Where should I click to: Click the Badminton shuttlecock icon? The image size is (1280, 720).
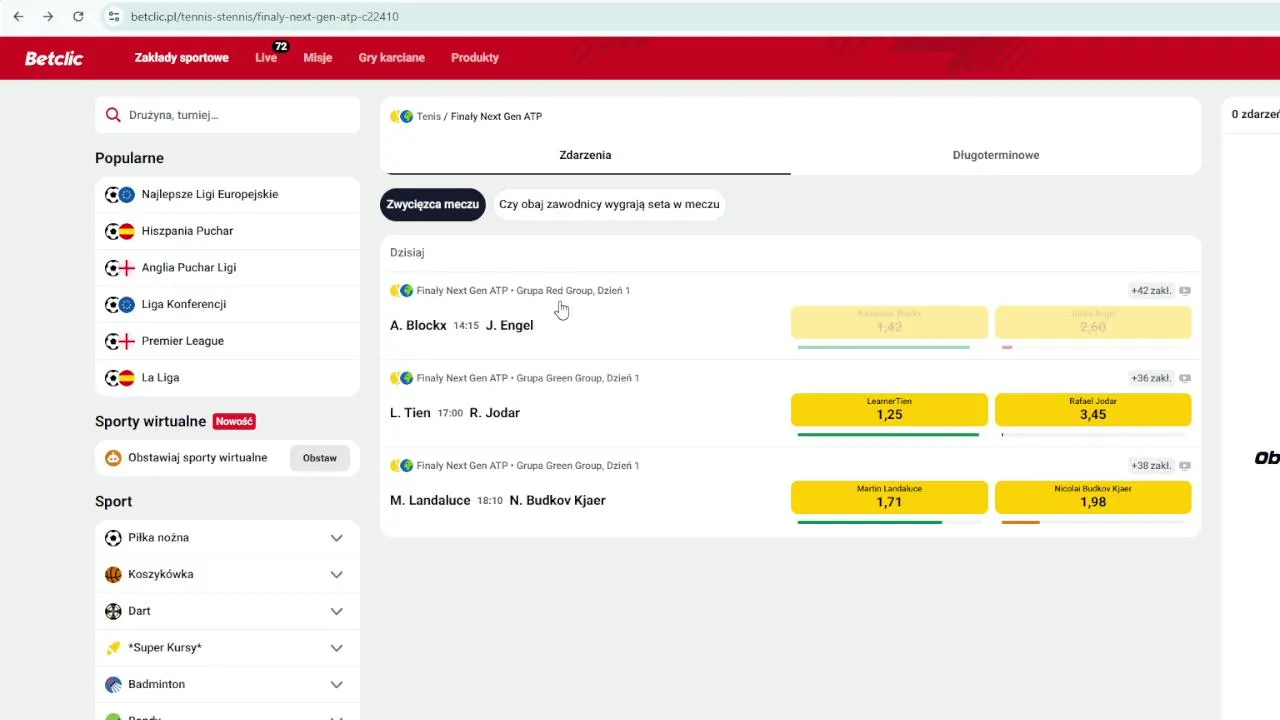click(113, 685)
